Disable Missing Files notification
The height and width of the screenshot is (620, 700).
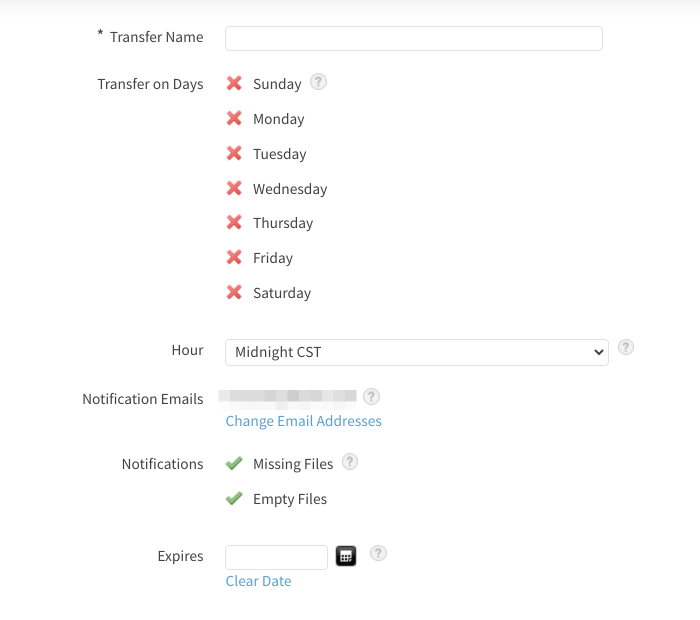tap(234, 463)
